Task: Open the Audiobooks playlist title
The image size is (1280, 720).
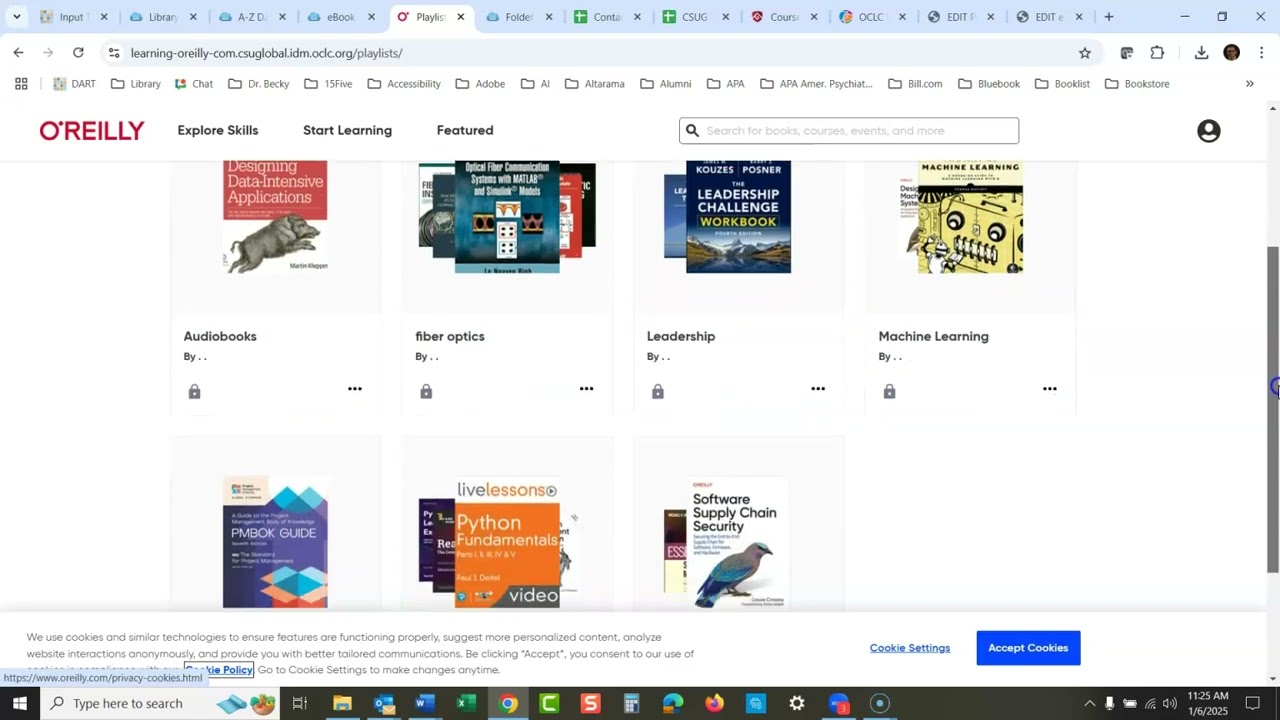Action: point(220,337)
